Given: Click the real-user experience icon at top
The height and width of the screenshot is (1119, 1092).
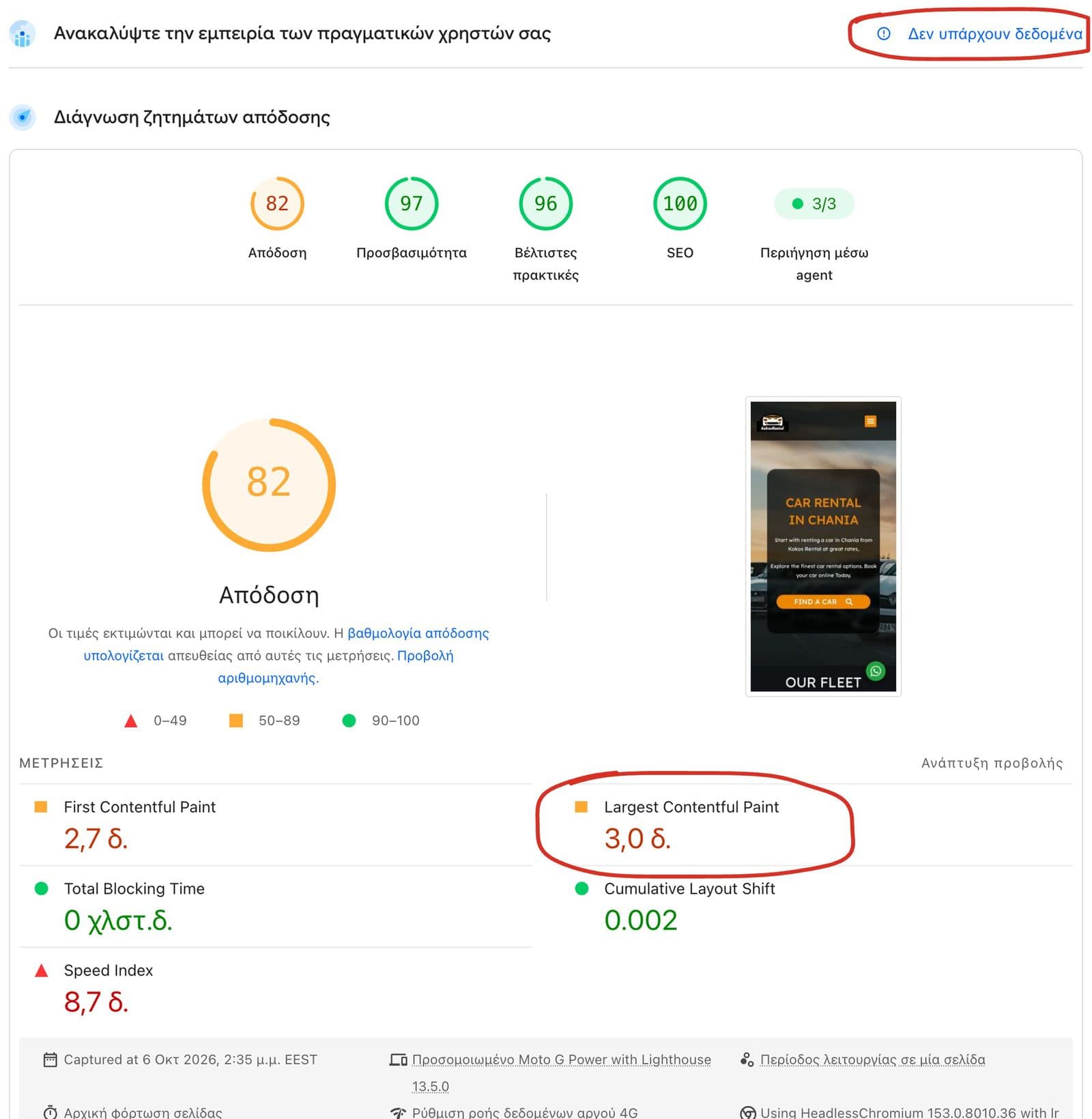Looking at the screenshot, I should pyautogui.click(x=23, y=33).
